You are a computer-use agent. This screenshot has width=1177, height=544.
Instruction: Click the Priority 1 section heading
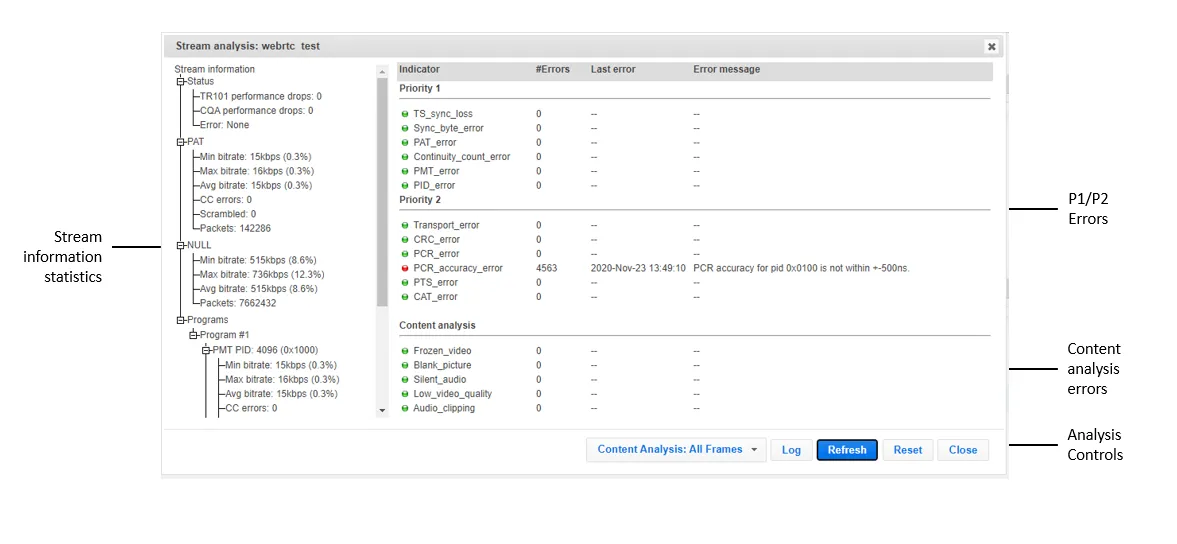(420, 88)
